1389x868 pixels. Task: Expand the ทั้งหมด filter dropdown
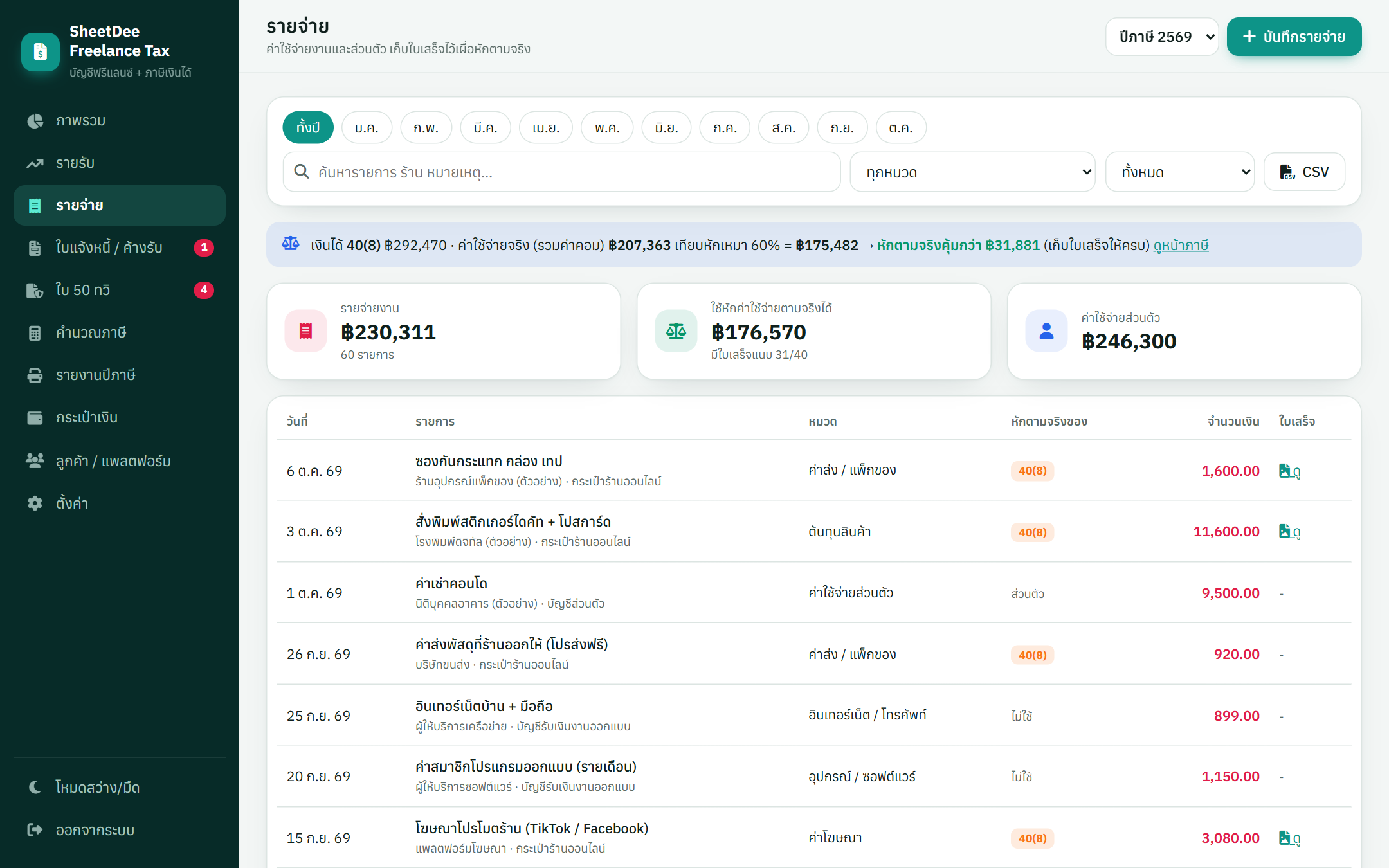pyautogui.click(x=1180, y=172)
